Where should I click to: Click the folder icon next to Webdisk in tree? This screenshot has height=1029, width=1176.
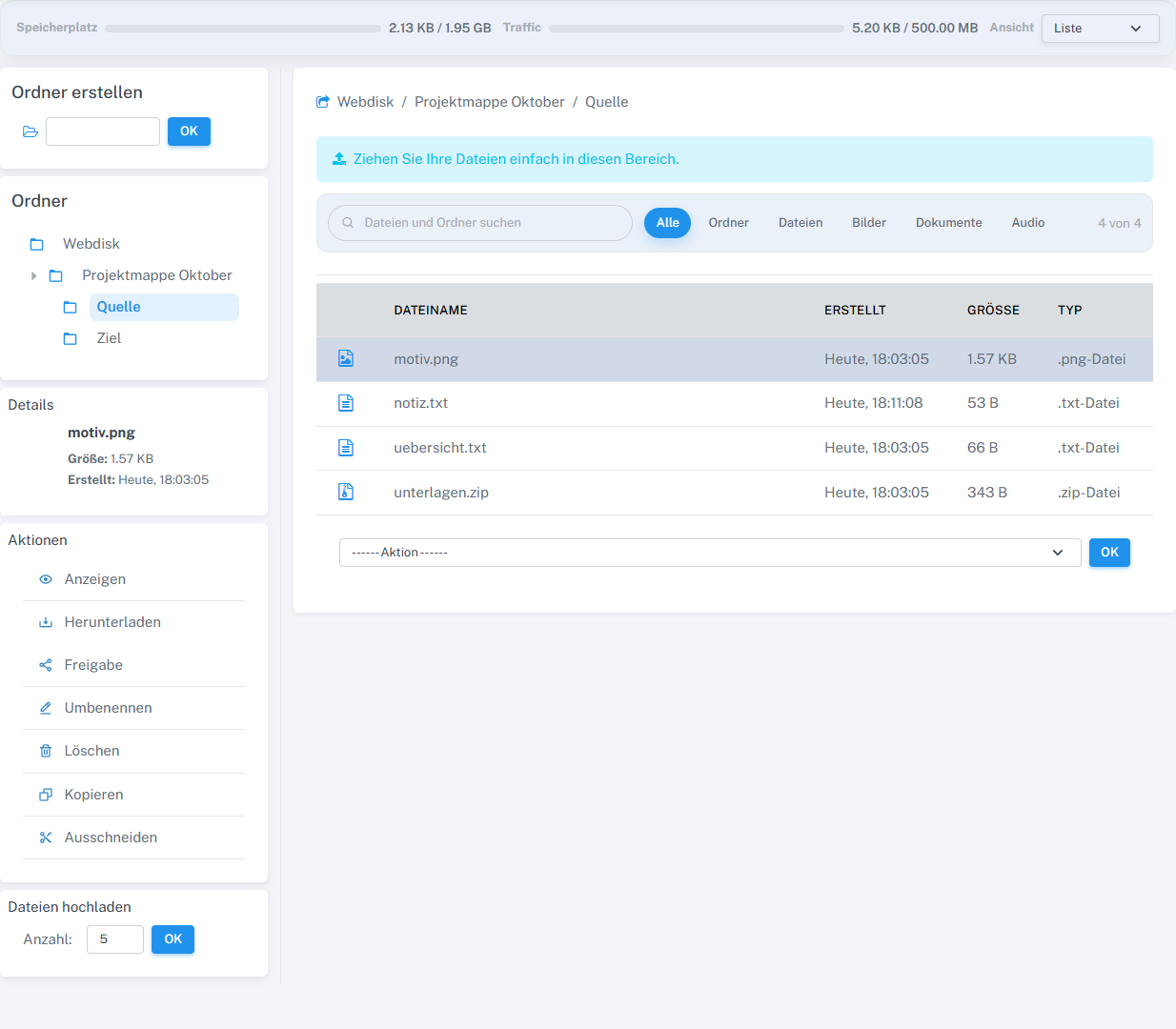click(37, 244)
